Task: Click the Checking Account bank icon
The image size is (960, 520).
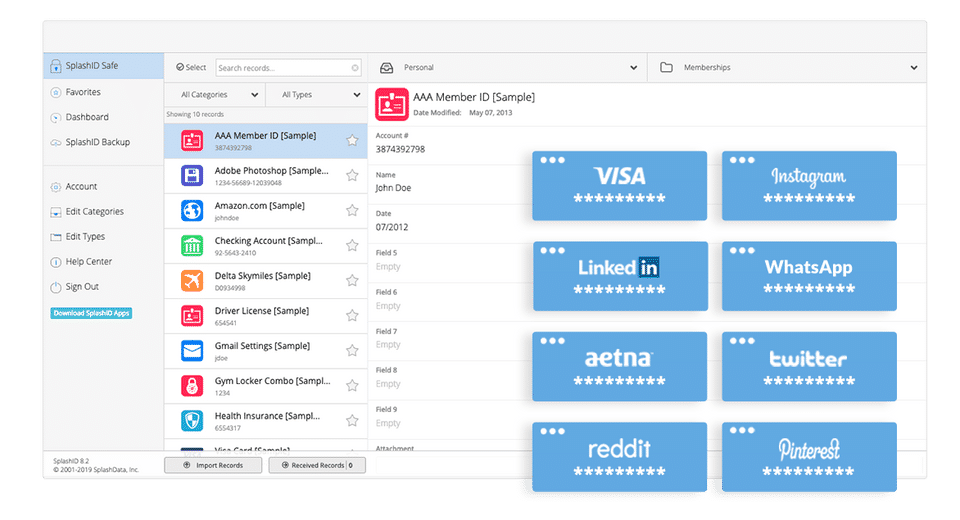Action: click(x=192, y=246)
